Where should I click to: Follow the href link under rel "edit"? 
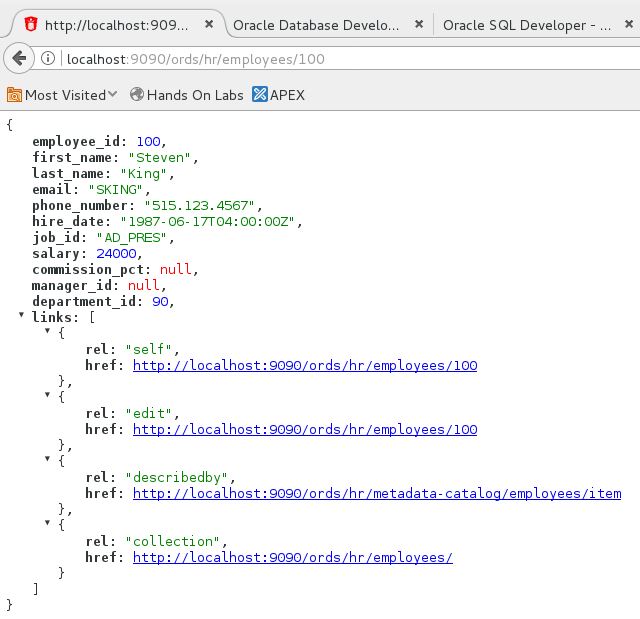305,429
